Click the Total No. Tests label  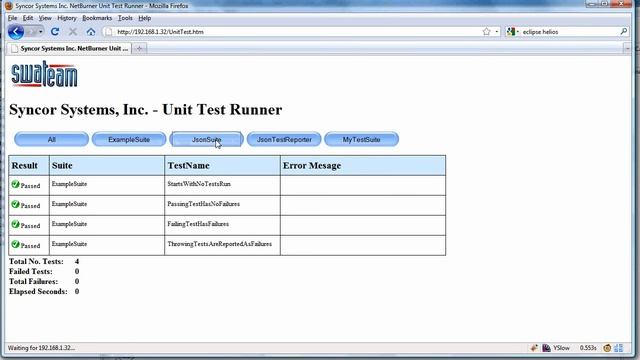[36, 261]
